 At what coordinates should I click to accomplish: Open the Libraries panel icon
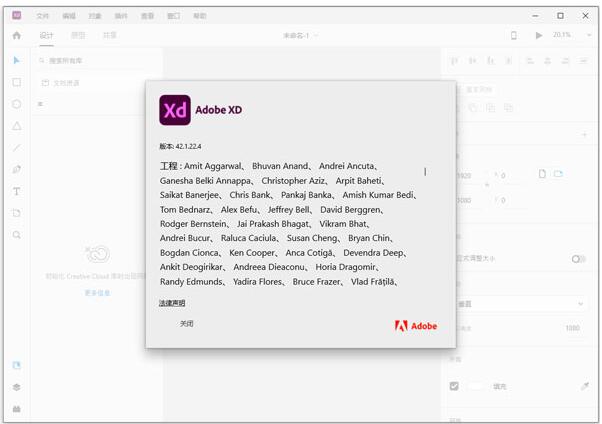[17, 365]
